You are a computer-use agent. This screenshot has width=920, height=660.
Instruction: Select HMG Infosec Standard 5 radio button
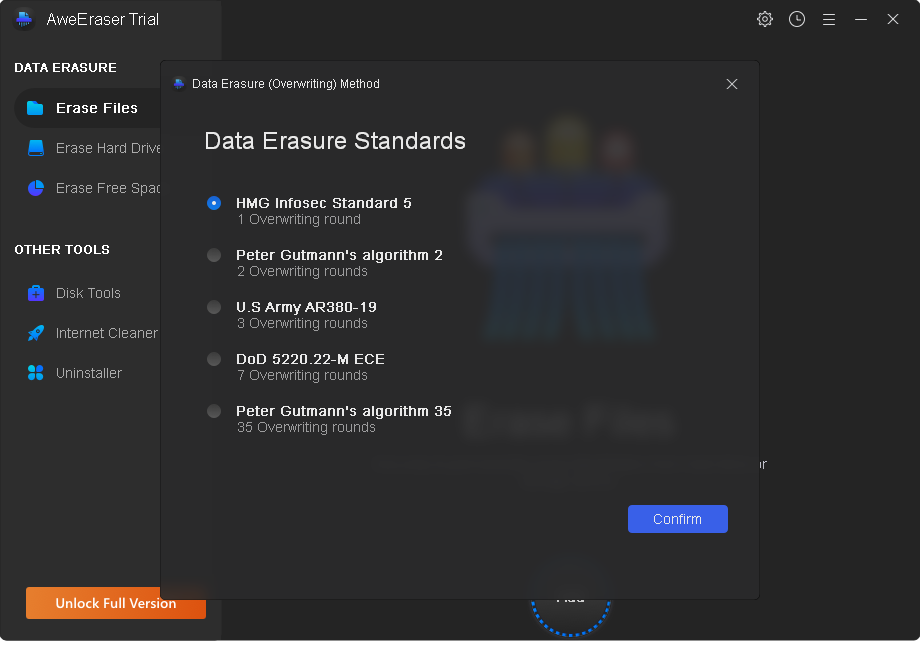[214, 203]
